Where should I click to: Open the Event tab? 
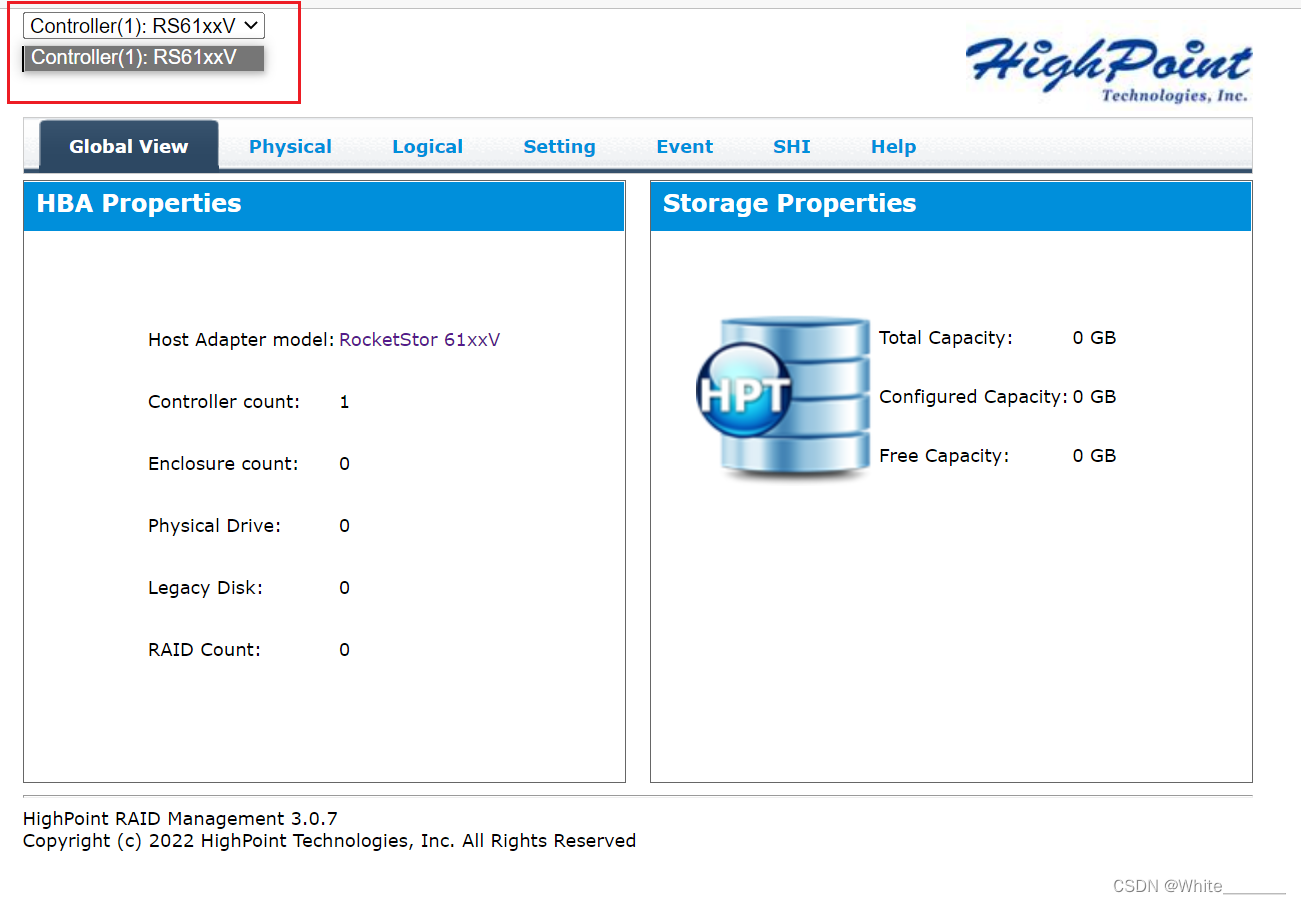coord(684,146)
